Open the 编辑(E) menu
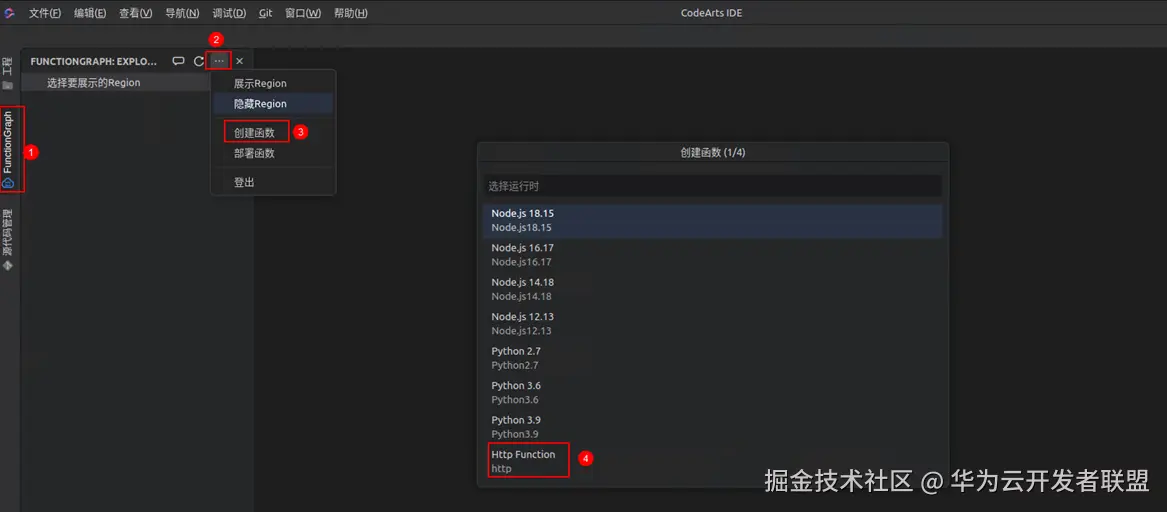The image size is (1167, 512). pos(90,13)
